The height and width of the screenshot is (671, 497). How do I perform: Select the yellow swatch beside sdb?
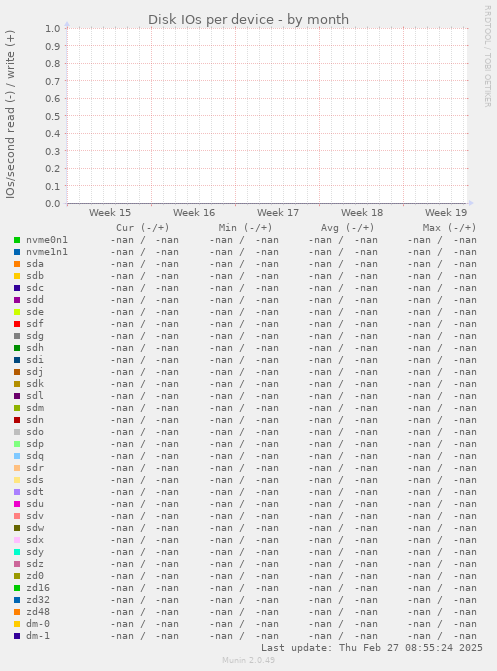click(17, 276)
